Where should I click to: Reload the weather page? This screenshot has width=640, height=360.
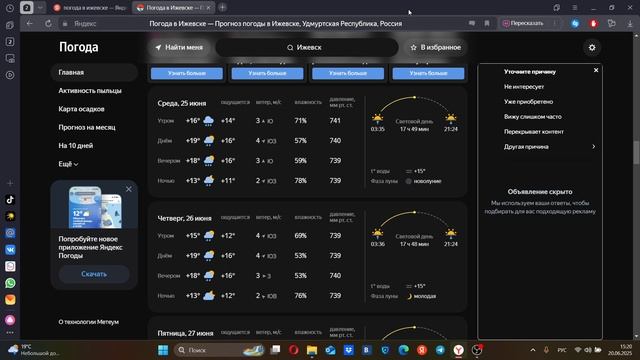48,24
